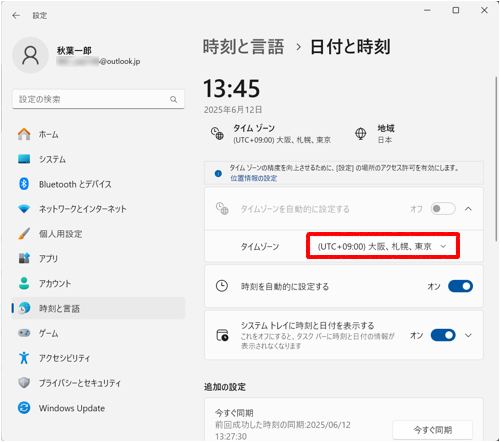
Task: Click the アプリ icon in sidebar
Action: (x=24, y=258)
